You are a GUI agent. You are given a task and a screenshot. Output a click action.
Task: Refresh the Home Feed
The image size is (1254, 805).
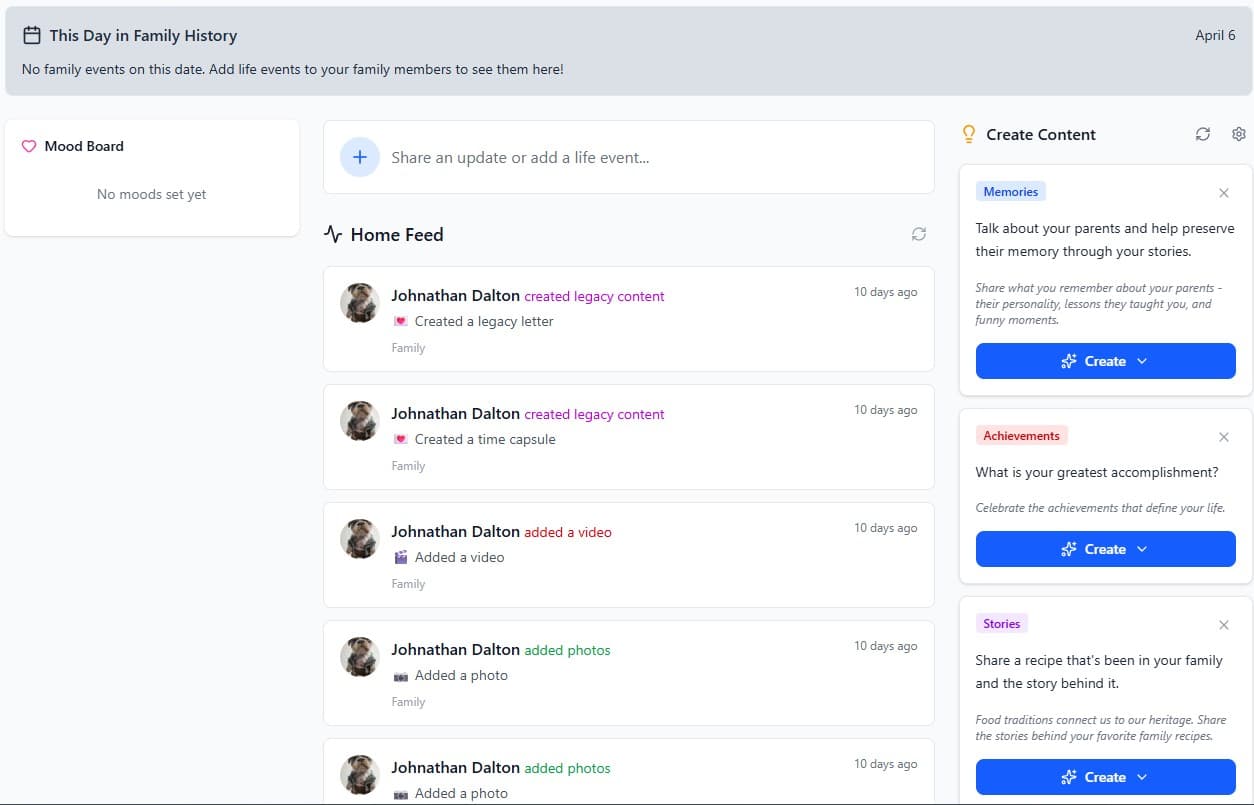(x=918, y=234)
